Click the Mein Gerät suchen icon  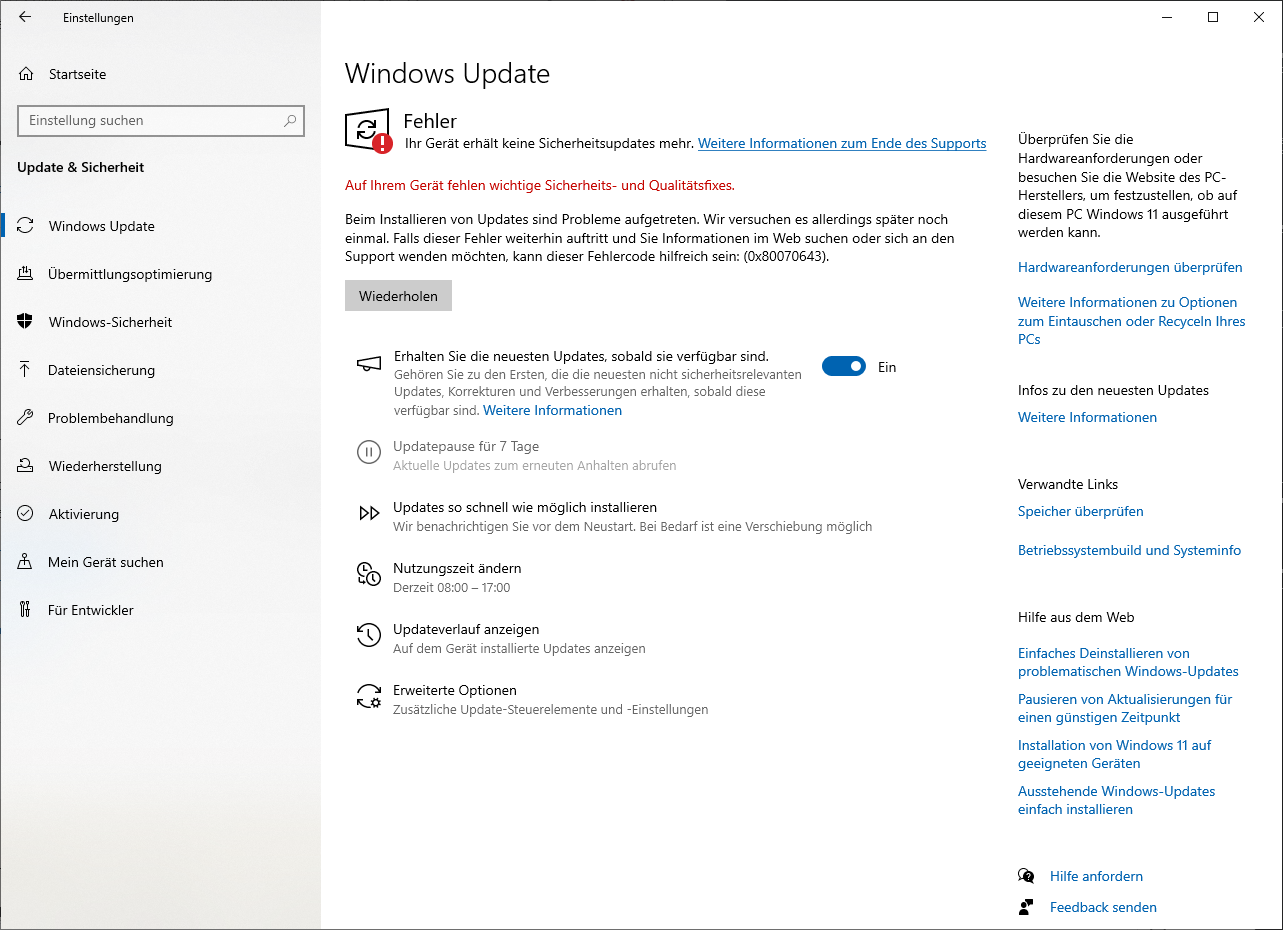pos(26,562)
